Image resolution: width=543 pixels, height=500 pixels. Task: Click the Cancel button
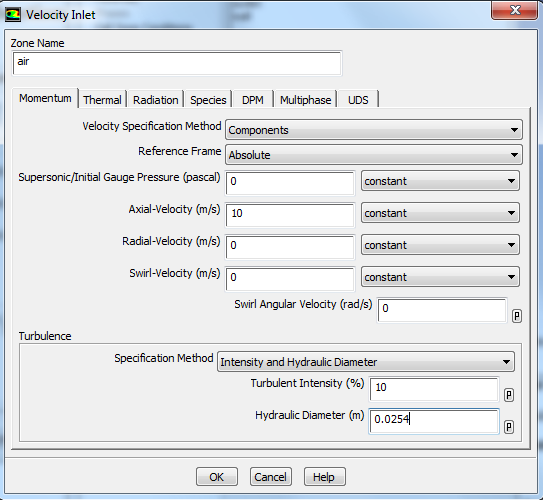tap(270, 477)
